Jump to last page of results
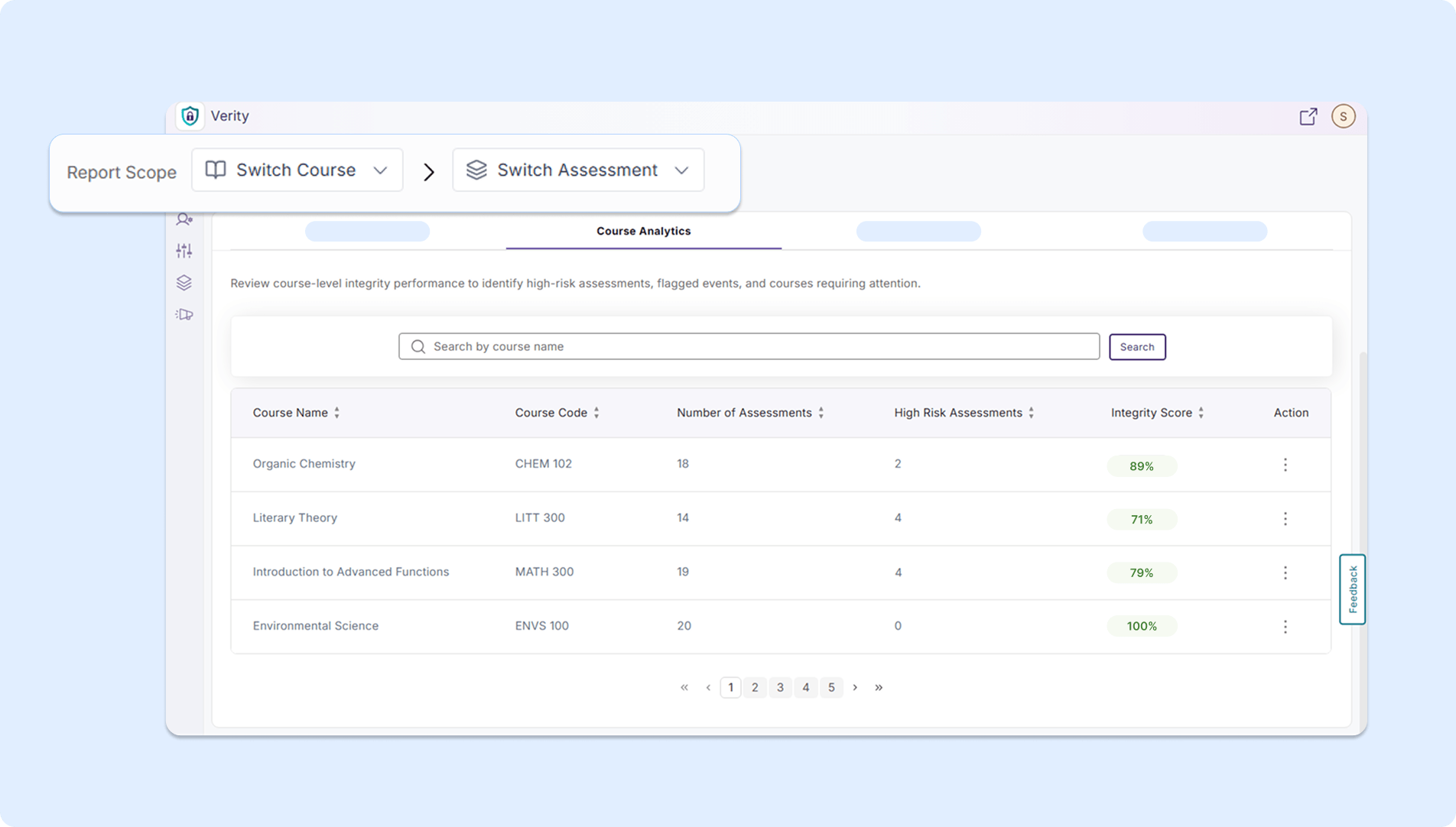The width and height of the screenshot is (1456, 827). coord(879,687)
